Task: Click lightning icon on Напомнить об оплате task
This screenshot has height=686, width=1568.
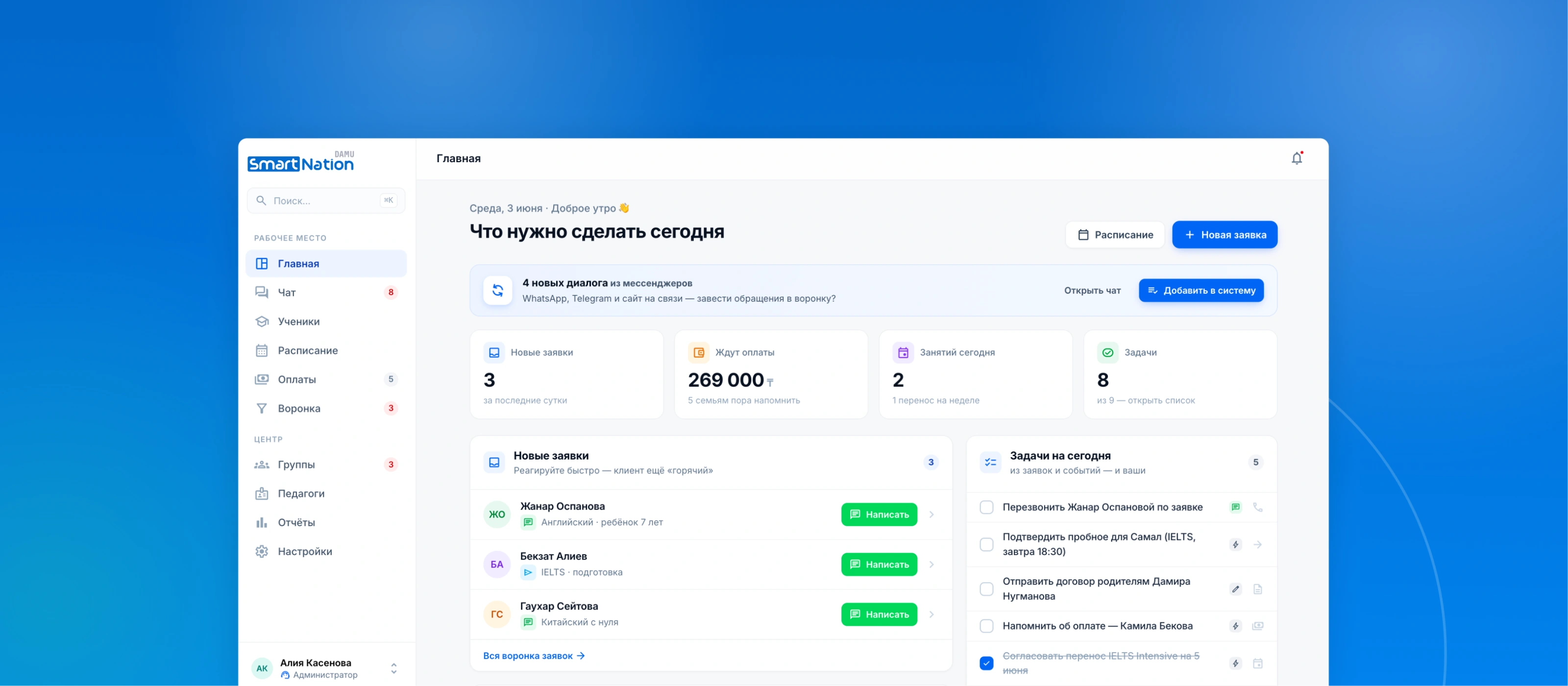Action: (1235, 626)
